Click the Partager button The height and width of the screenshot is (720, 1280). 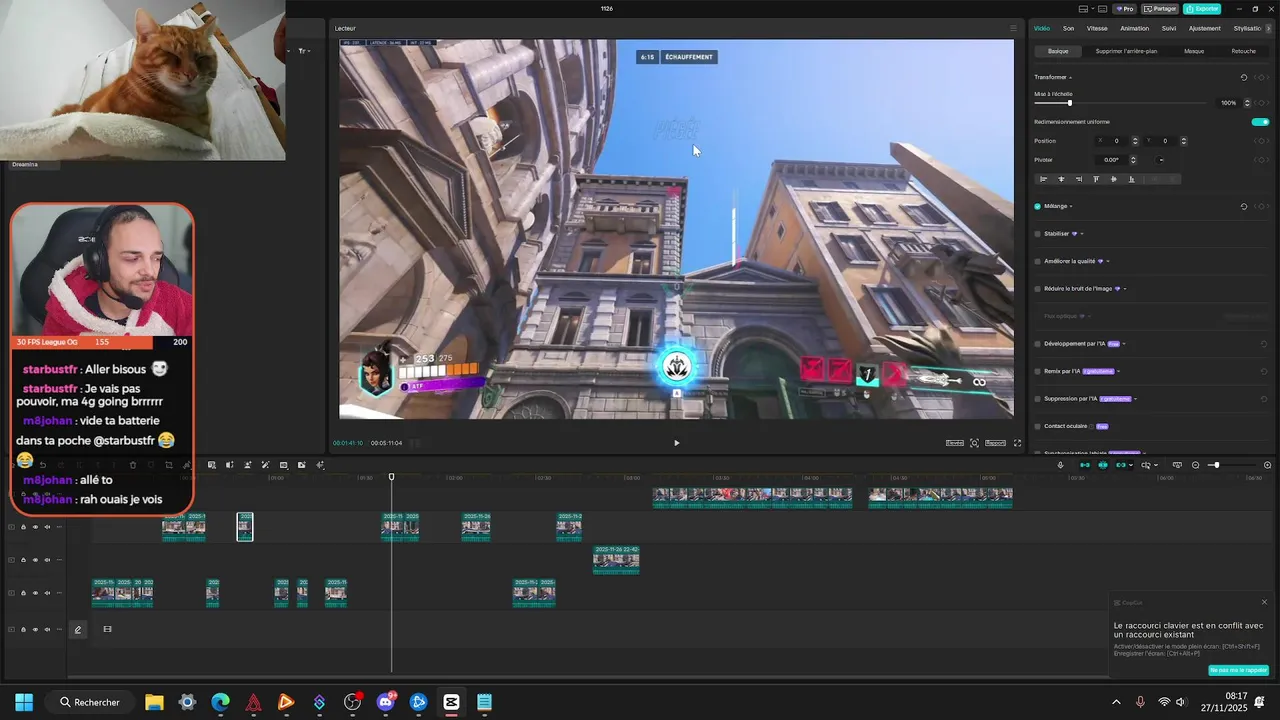[1160, 9]
